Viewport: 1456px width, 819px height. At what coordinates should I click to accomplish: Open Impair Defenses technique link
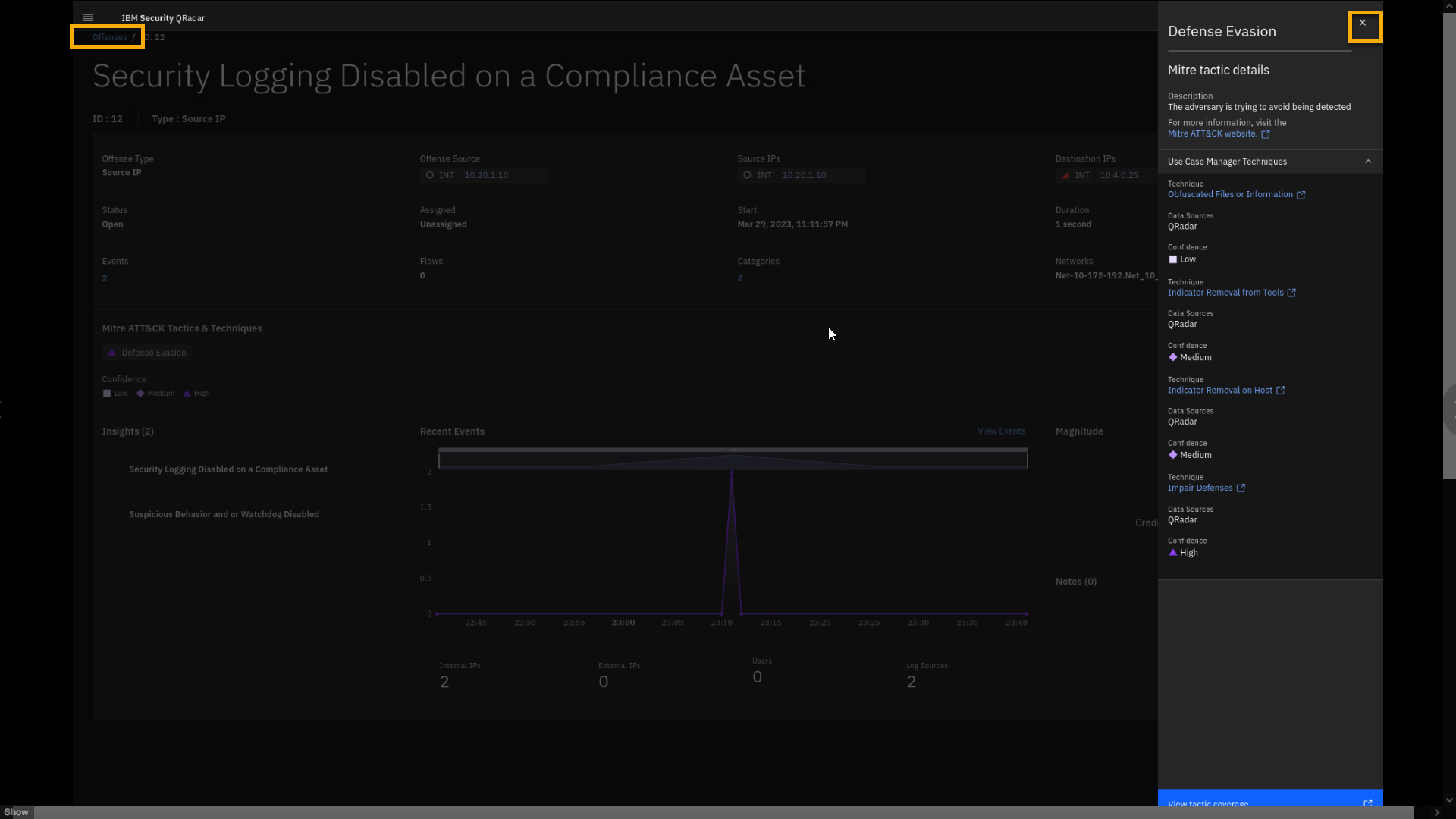click(1200, 488)
